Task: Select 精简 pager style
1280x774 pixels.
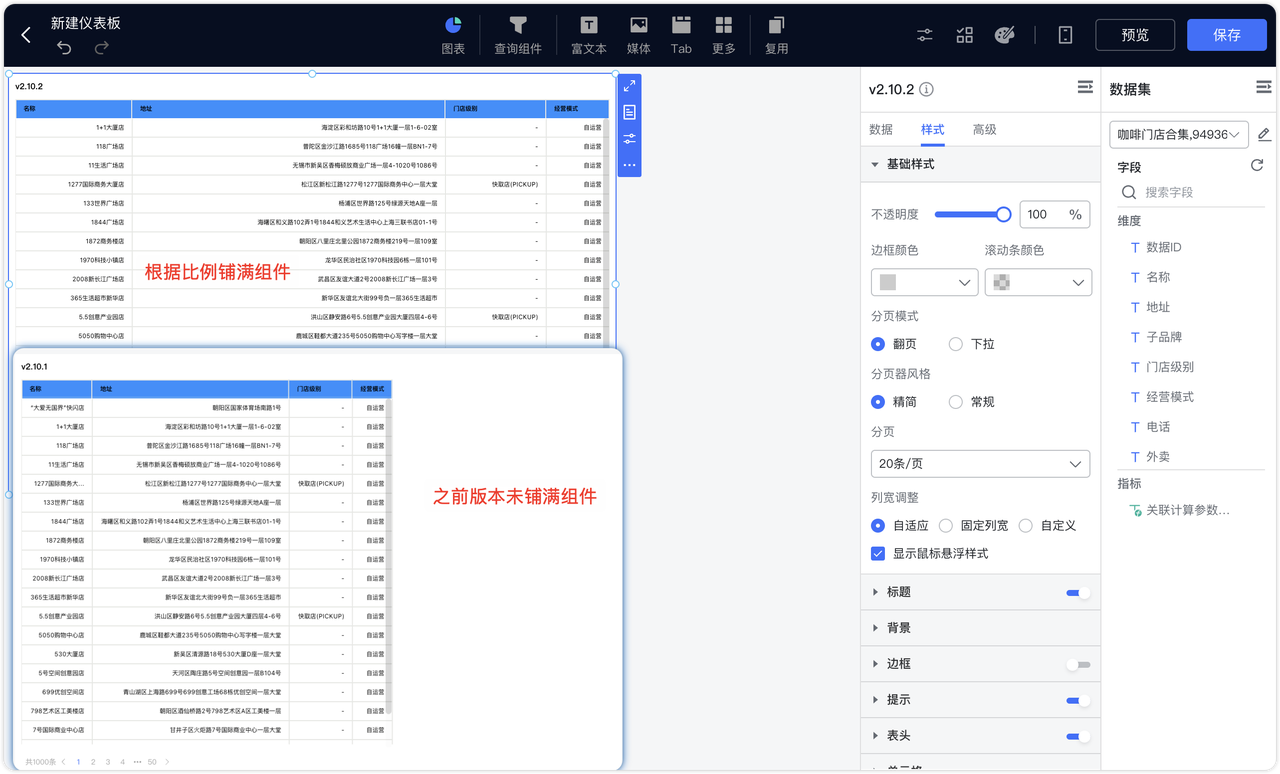Action: click(878, 402)
